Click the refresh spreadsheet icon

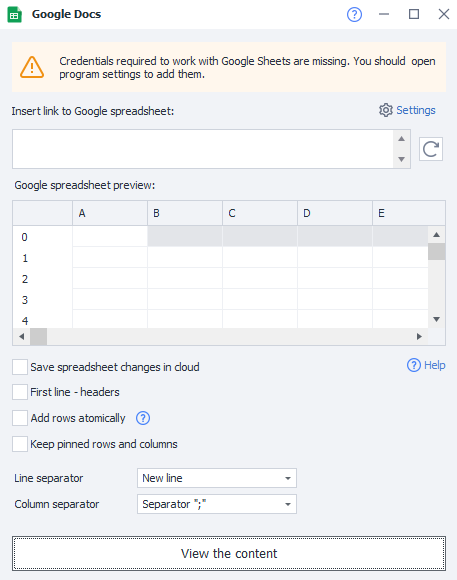[431, 149]
